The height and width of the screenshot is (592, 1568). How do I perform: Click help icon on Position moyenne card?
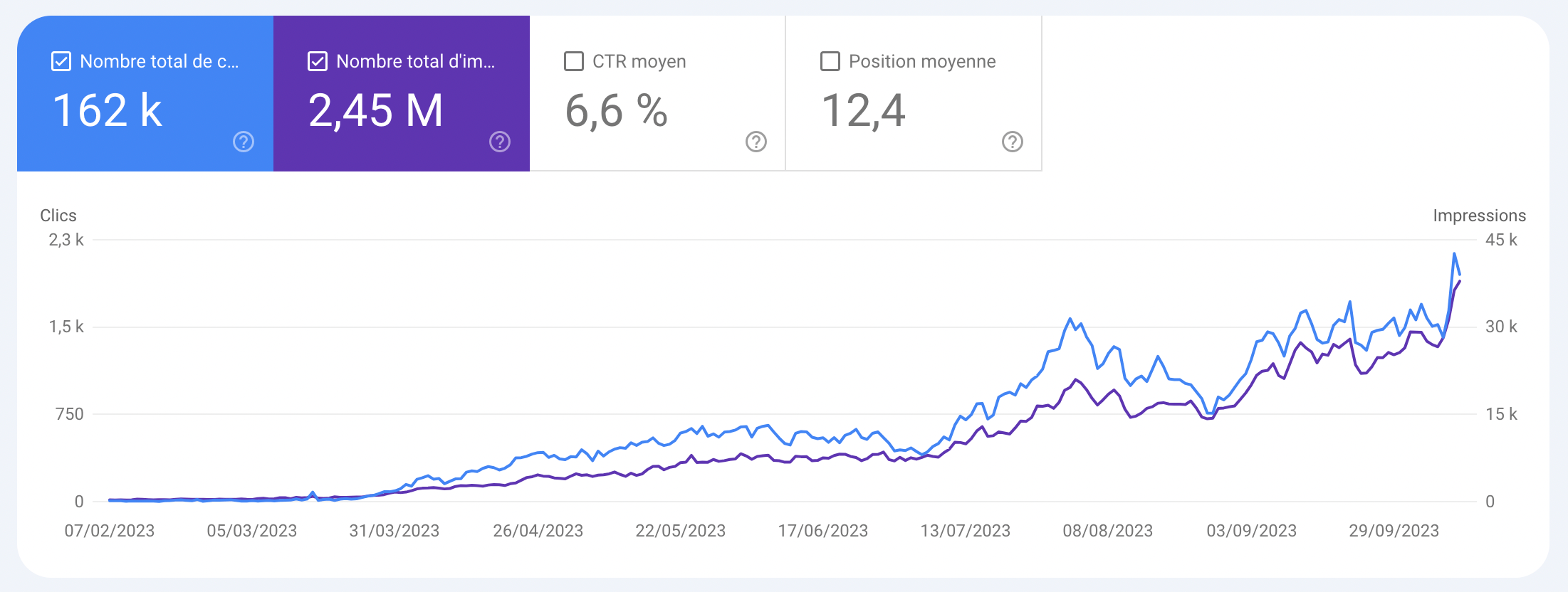point(1013,142)
